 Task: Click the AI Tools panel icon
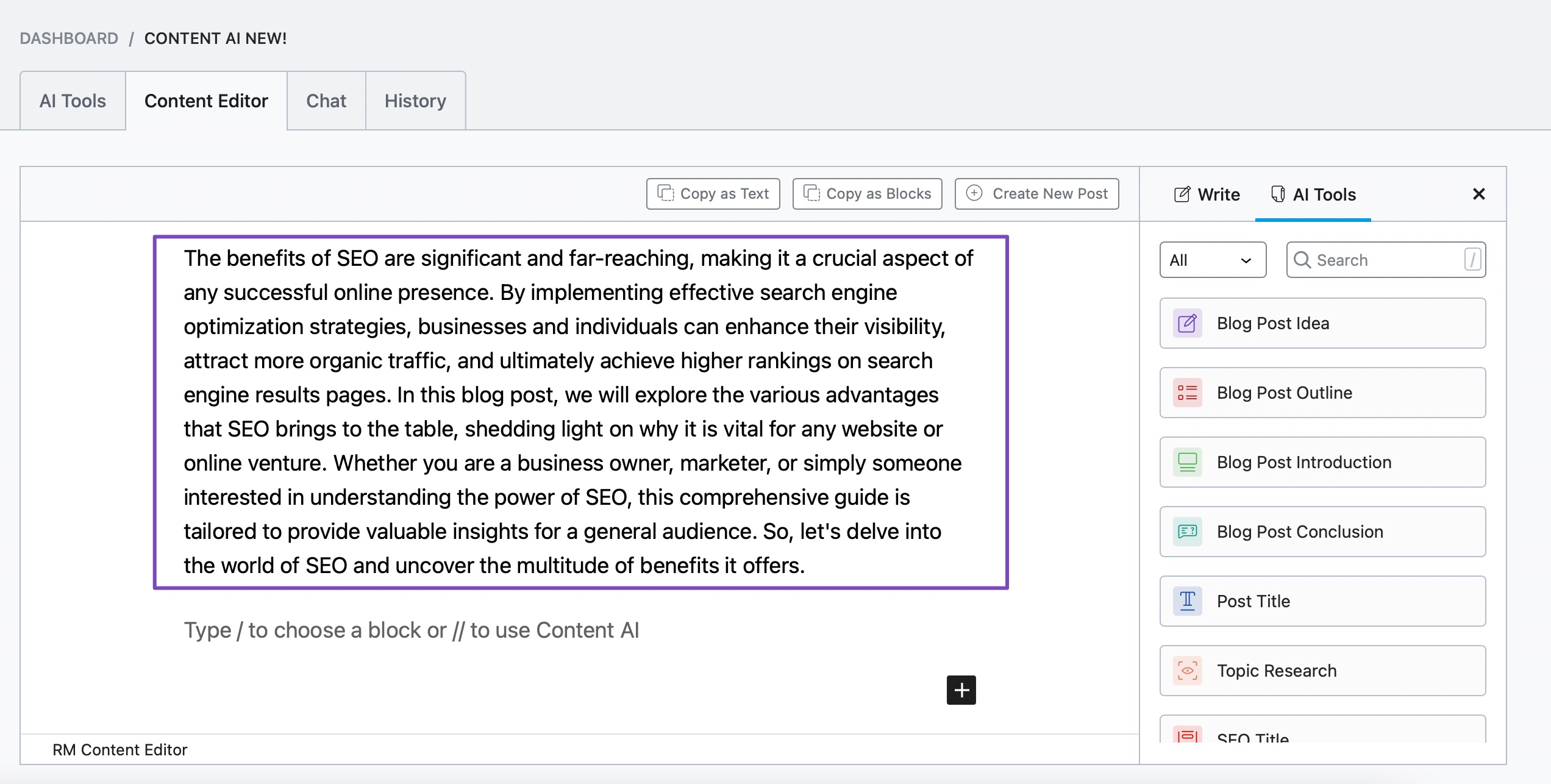point(1278,194)
